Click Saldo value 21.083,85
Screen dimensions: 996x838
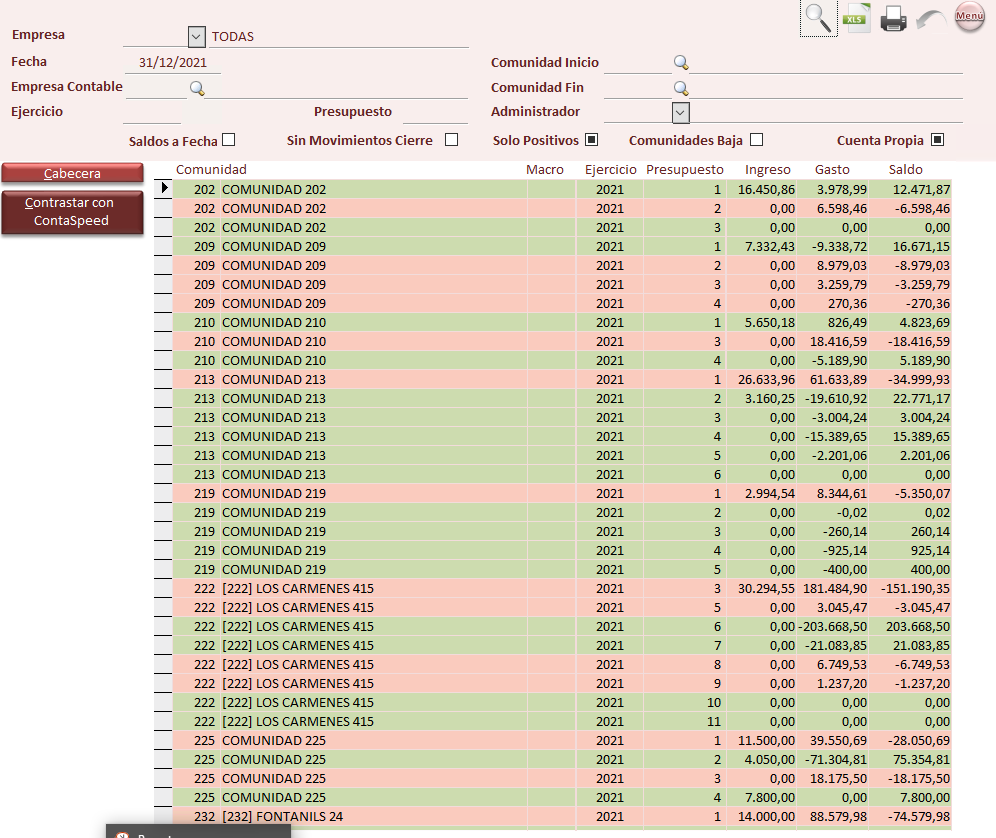[x=921, y=645]
